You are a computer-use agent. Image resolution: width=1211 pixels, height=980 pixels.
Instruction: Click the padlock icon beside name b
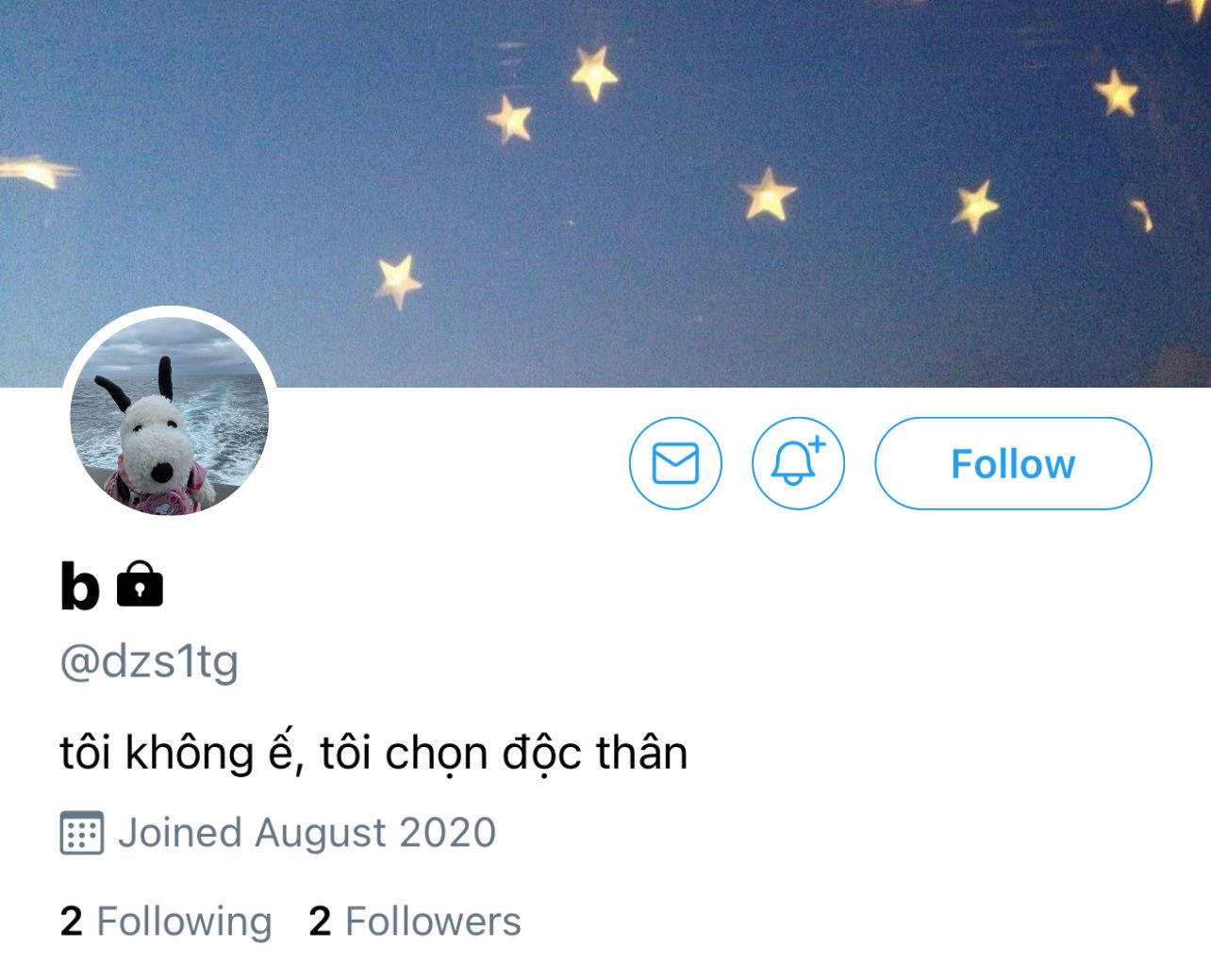coord(140,584)
